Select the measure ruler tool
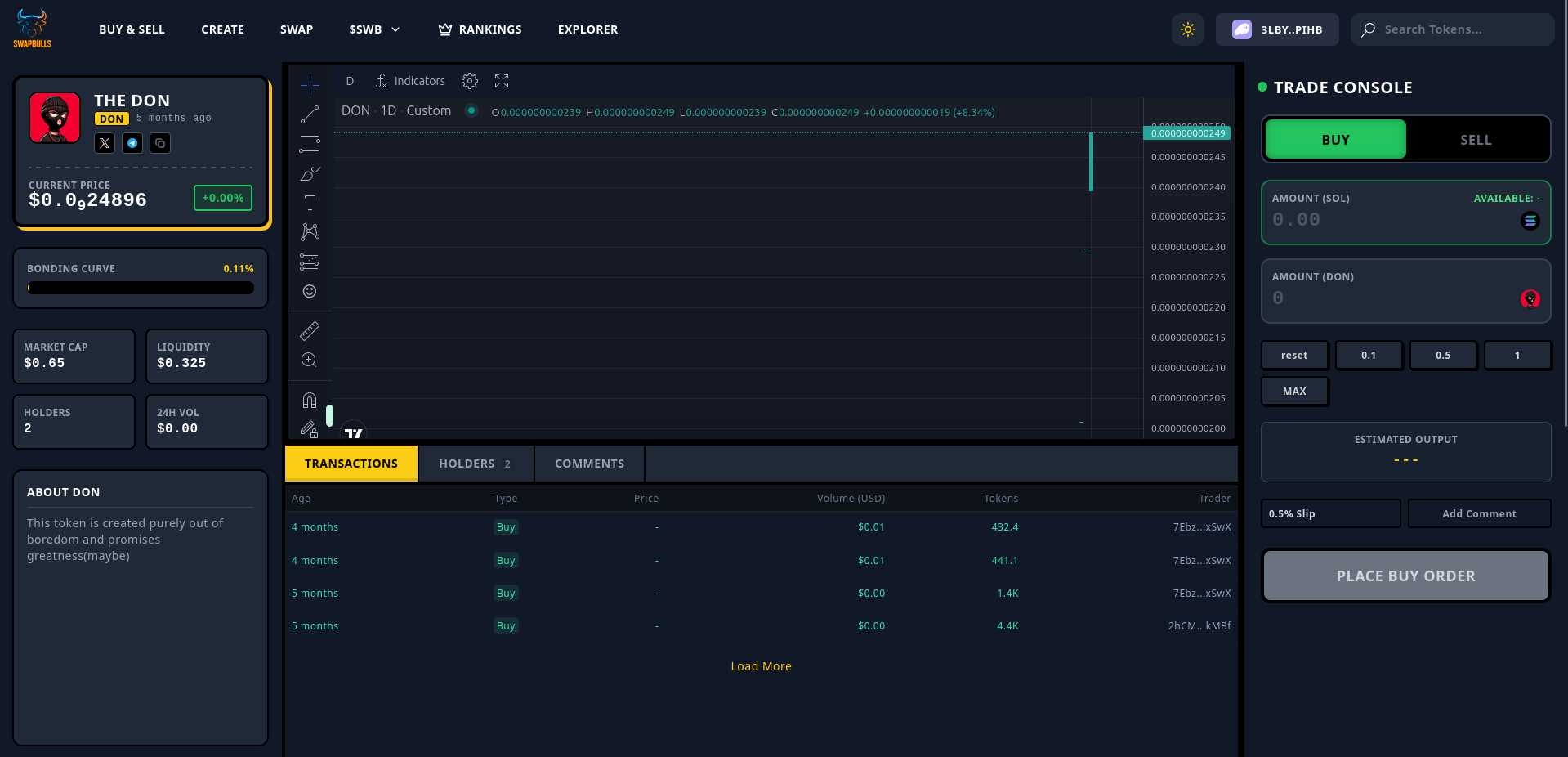 click(310, 330)
